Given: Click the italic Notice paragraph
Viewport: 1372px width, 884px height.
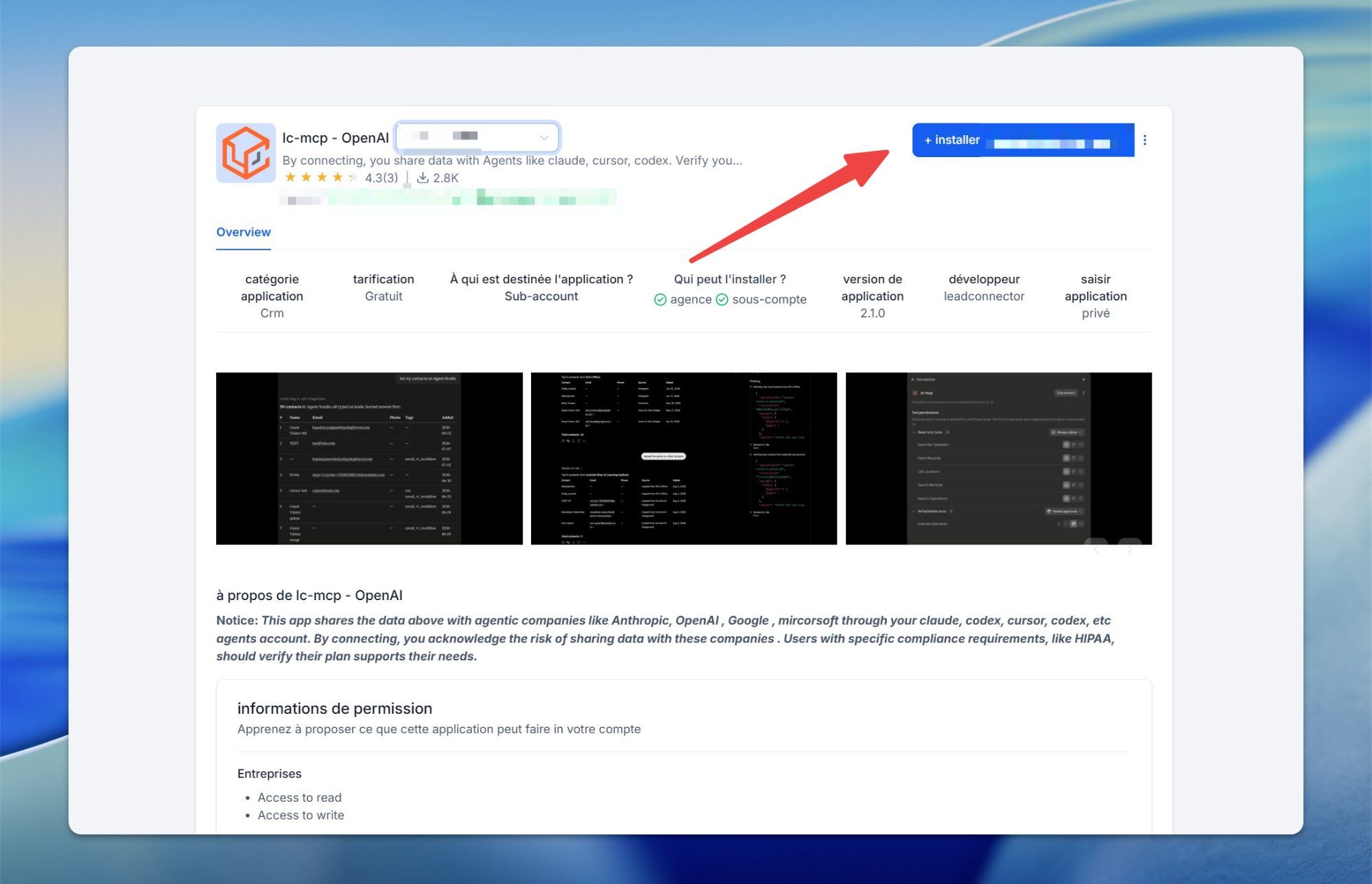Looking at the screenshot, I should [665, 638].
